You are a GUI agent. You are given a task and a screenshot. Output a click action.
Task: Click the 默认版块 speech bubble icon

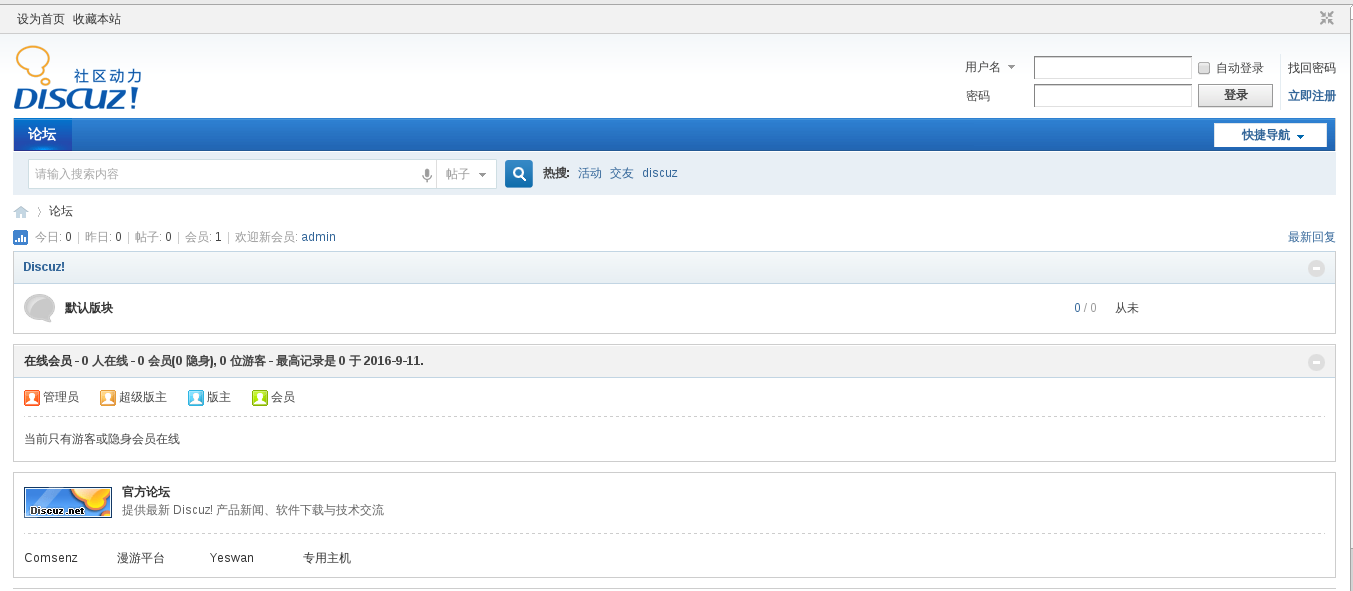[x=40, y=308]
